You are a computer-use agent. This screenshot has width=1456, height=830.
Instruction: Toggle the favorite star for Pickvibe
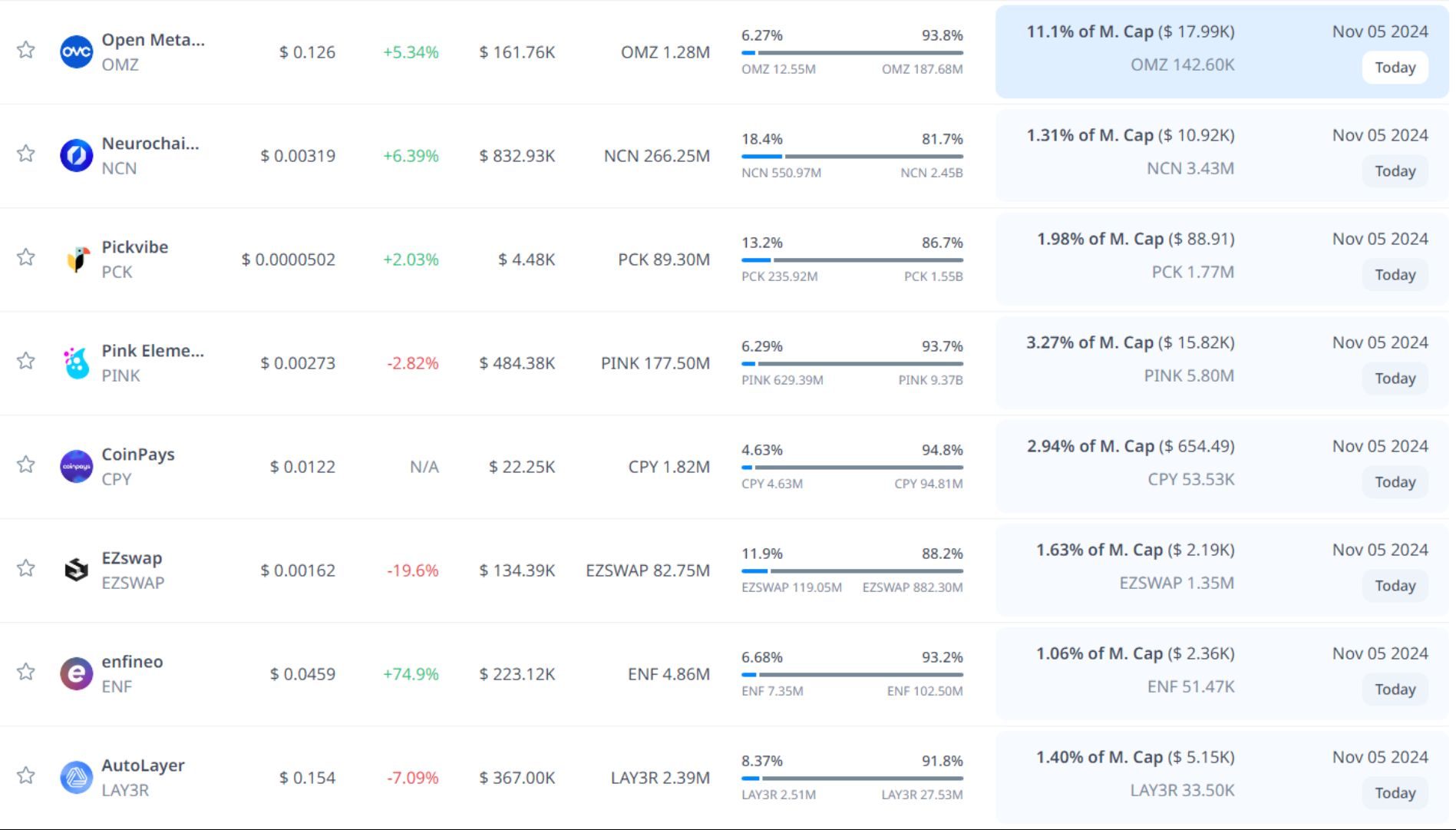26,257
